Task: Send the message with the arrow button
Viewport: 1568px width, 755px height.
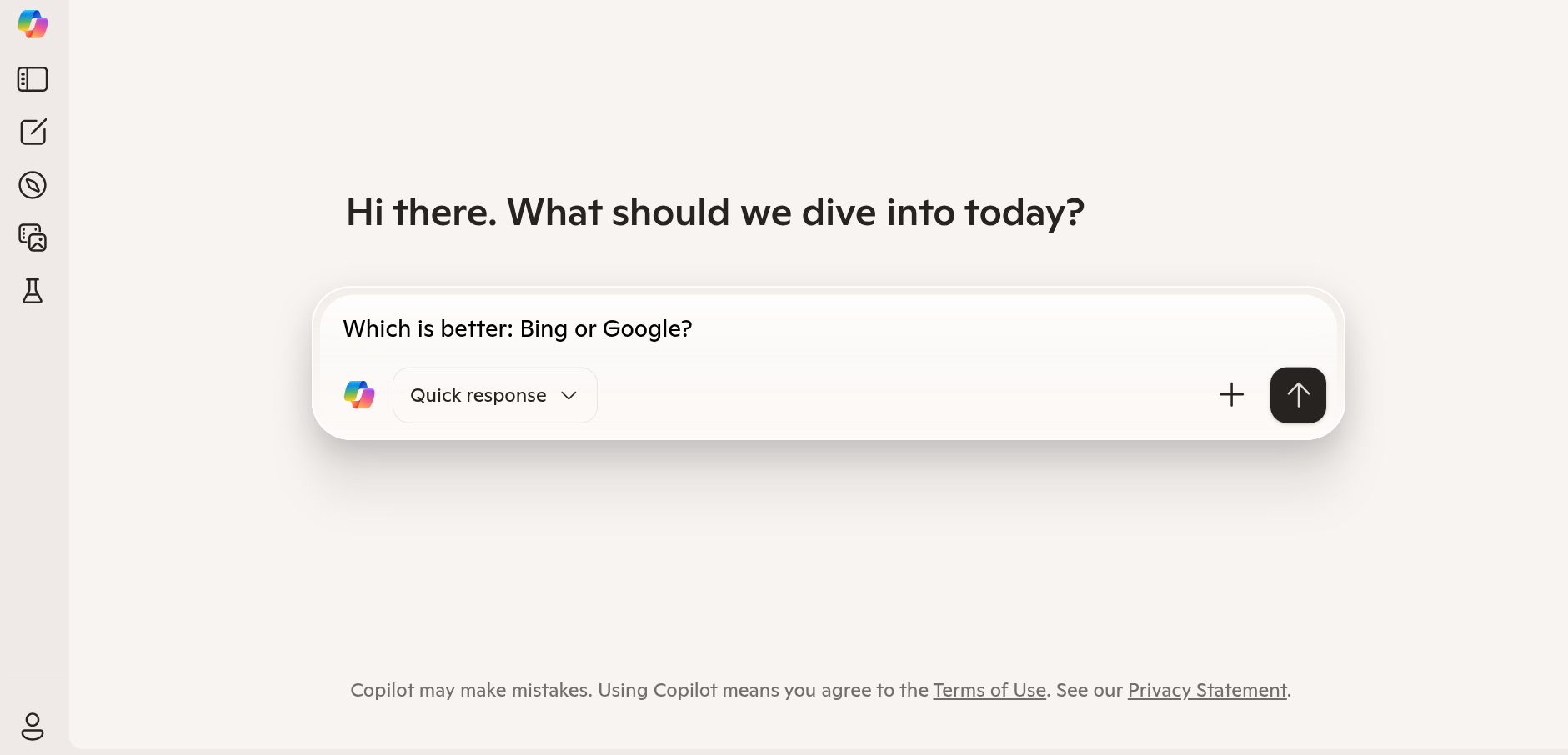Action: pos(1297,395)
